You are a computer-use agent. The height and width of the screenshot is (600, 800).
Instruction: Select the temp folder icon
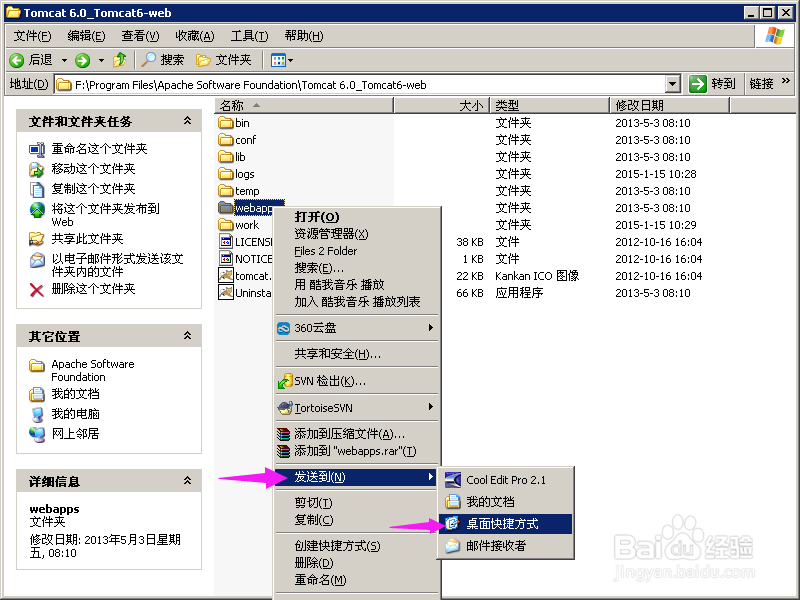point(226,190)
